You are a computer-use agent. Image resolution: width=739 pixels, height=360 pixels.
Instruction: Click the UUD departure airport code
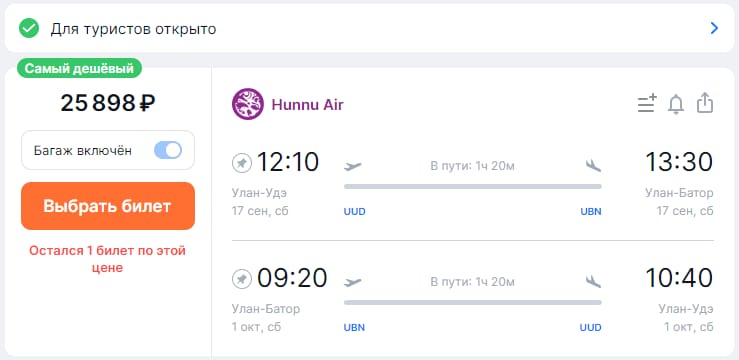click(x=354, y=212)
